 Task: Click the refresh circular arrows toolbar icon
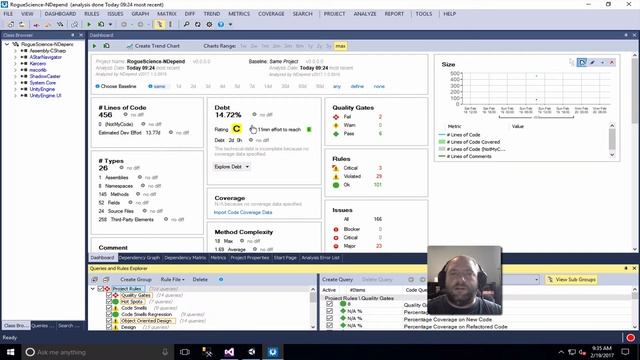(x=198, y=24)
